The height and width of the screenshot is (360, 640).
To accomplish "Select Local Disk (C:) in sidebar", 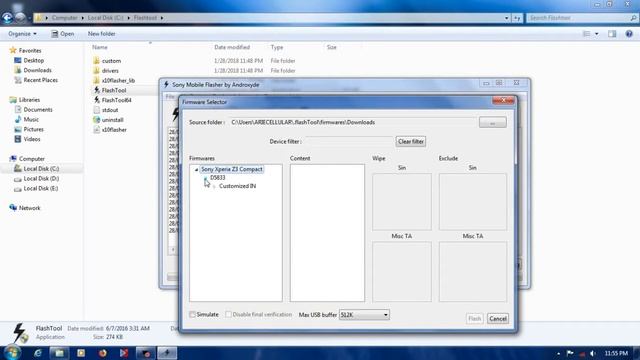I will pos(41,169).
